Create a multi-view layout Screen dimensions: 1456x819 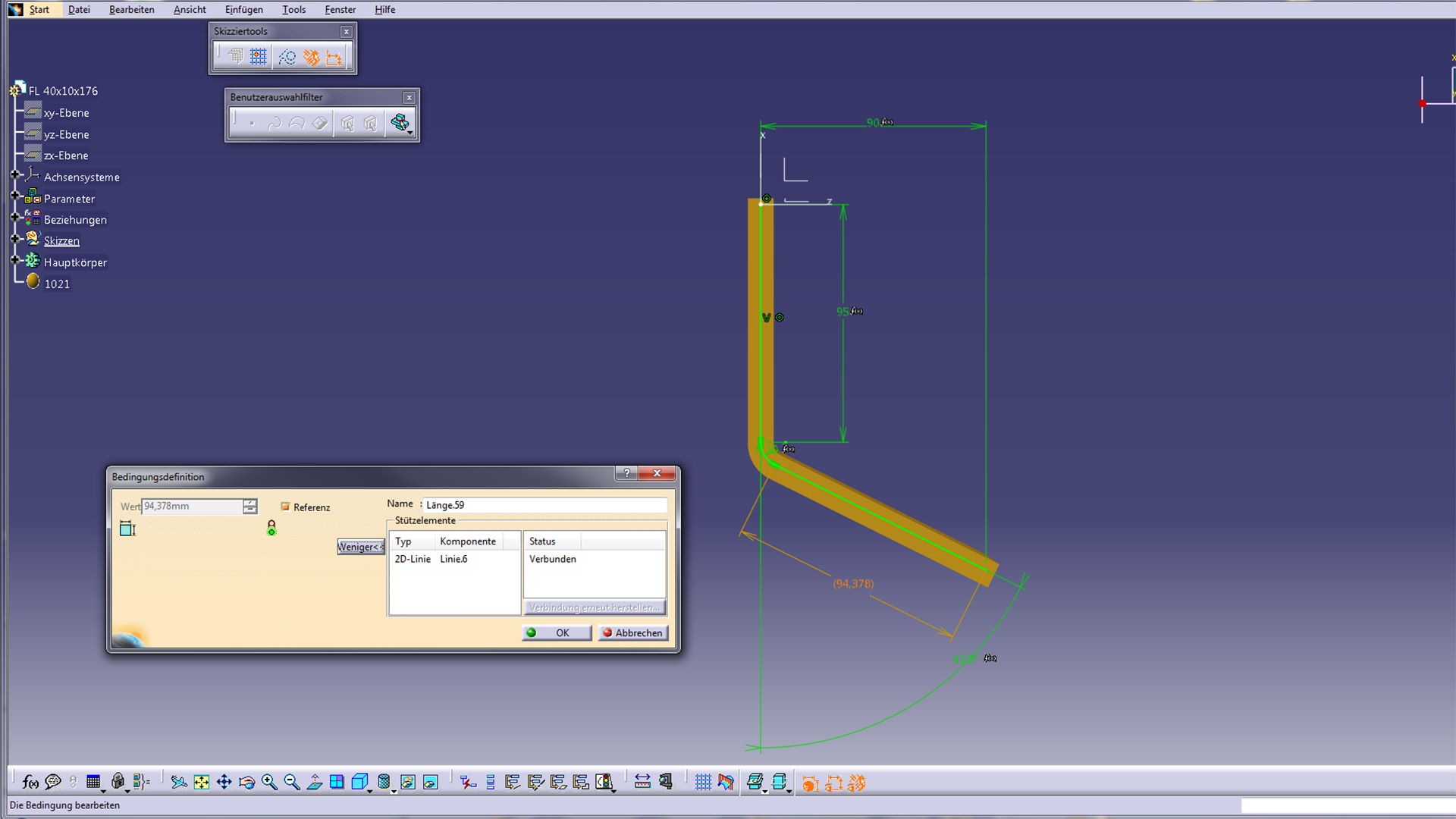coord(337,782)
